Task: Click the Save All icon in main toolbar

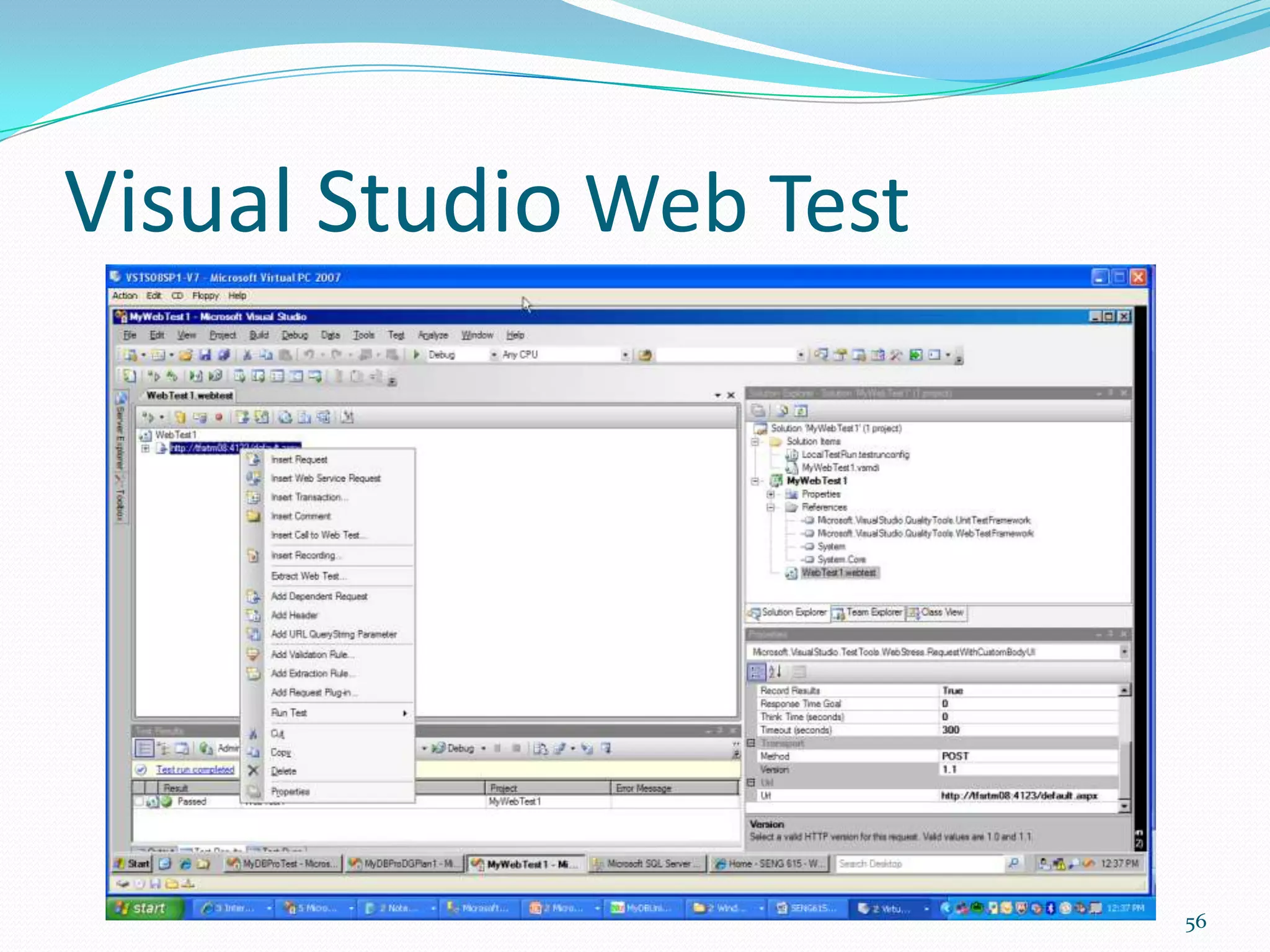Action: pyautogui.click(x=224, y=355)
